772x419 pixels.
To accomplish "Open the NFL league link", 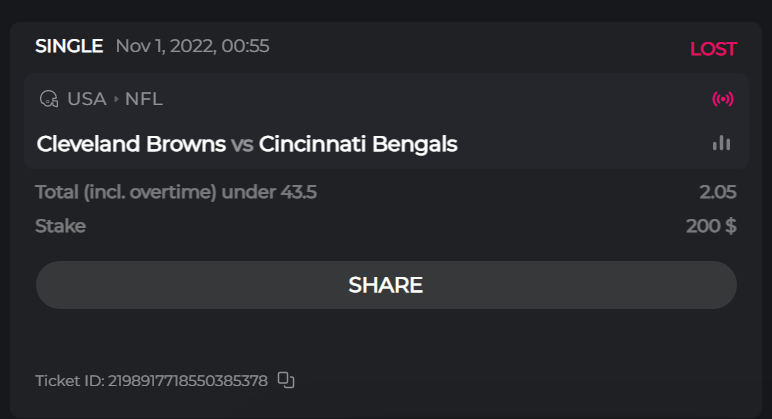I will 144,99.
